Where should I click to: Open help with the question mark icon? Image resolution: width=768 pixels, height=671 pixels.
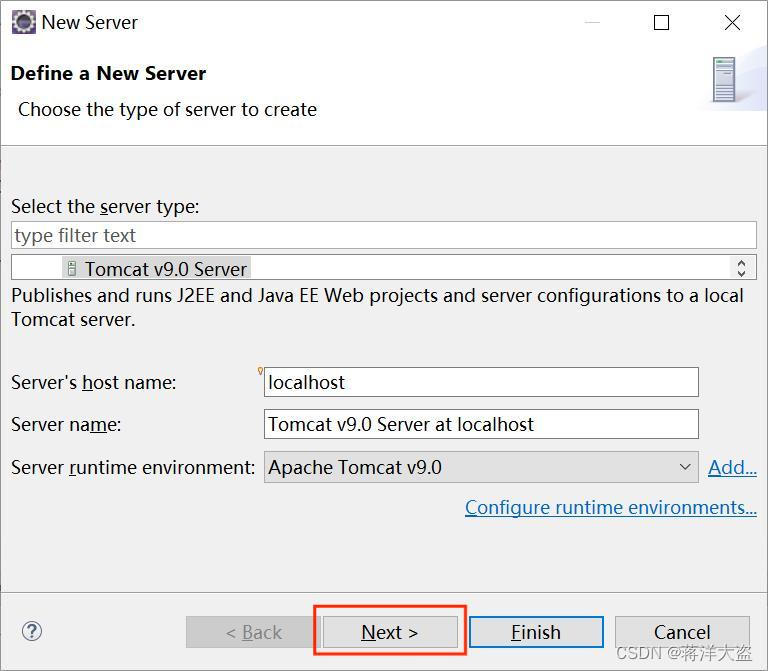coord(32,631)
